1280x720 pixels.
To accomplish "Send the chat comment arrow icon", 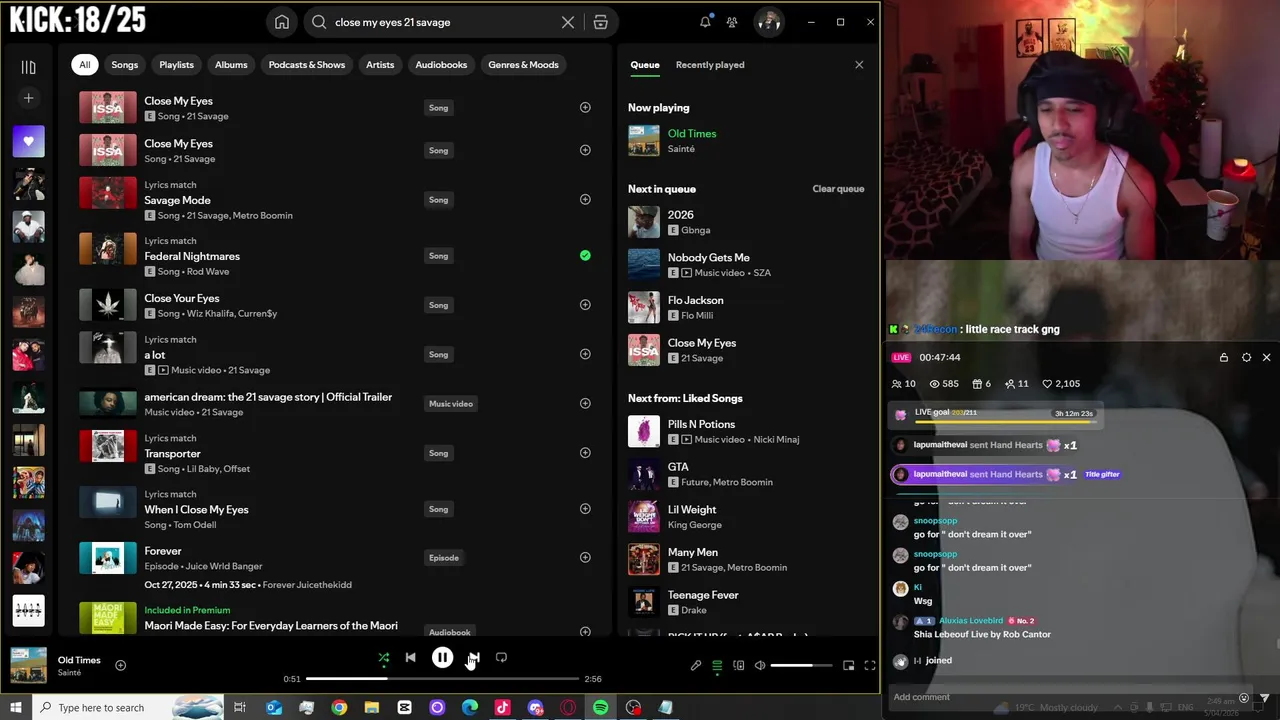I will [1264, 698].
